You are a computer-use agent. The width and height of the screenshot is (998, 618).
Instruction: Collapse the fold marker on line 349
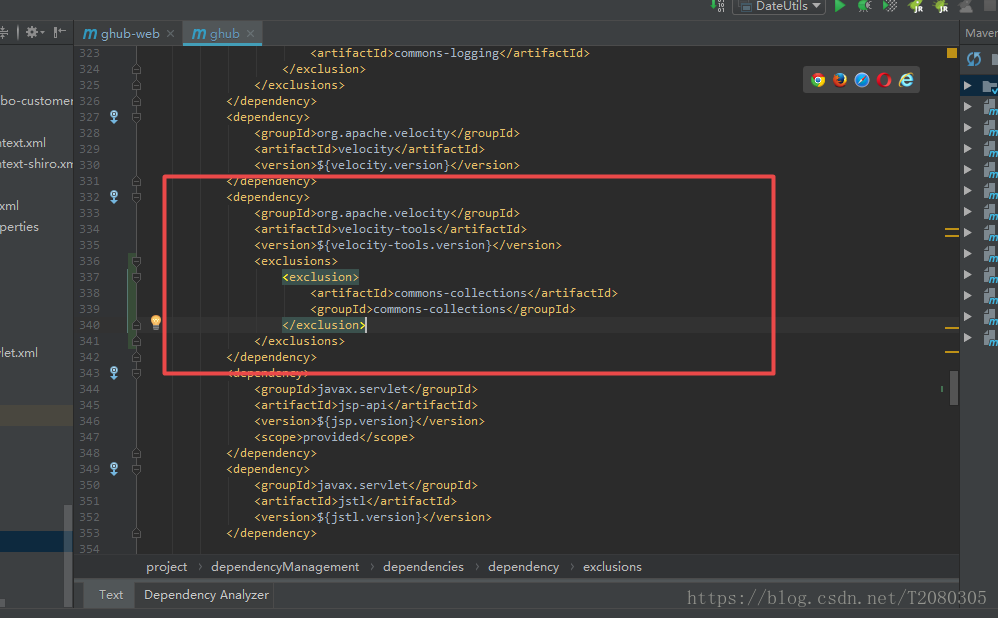pyautogui.click(x=136, y=468)
